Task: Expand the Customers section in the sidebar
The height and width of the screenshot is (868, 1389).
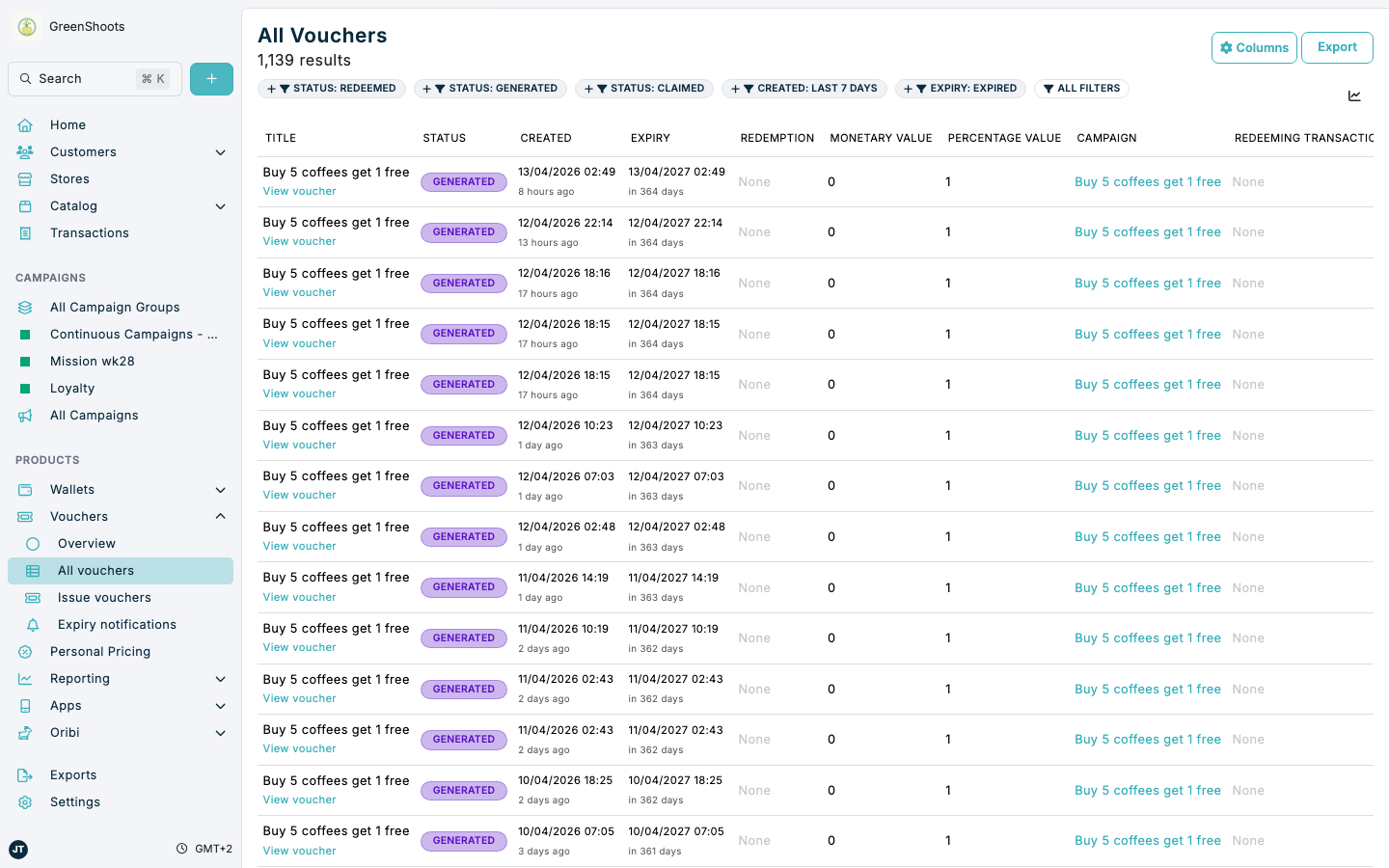Action: coord(220,151)
